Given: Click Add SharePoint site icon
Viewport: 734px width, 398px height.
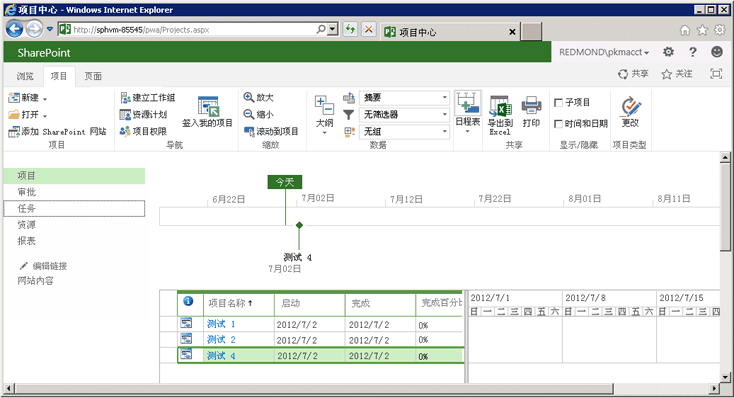Looking at the screenshot, I should 13,132.
